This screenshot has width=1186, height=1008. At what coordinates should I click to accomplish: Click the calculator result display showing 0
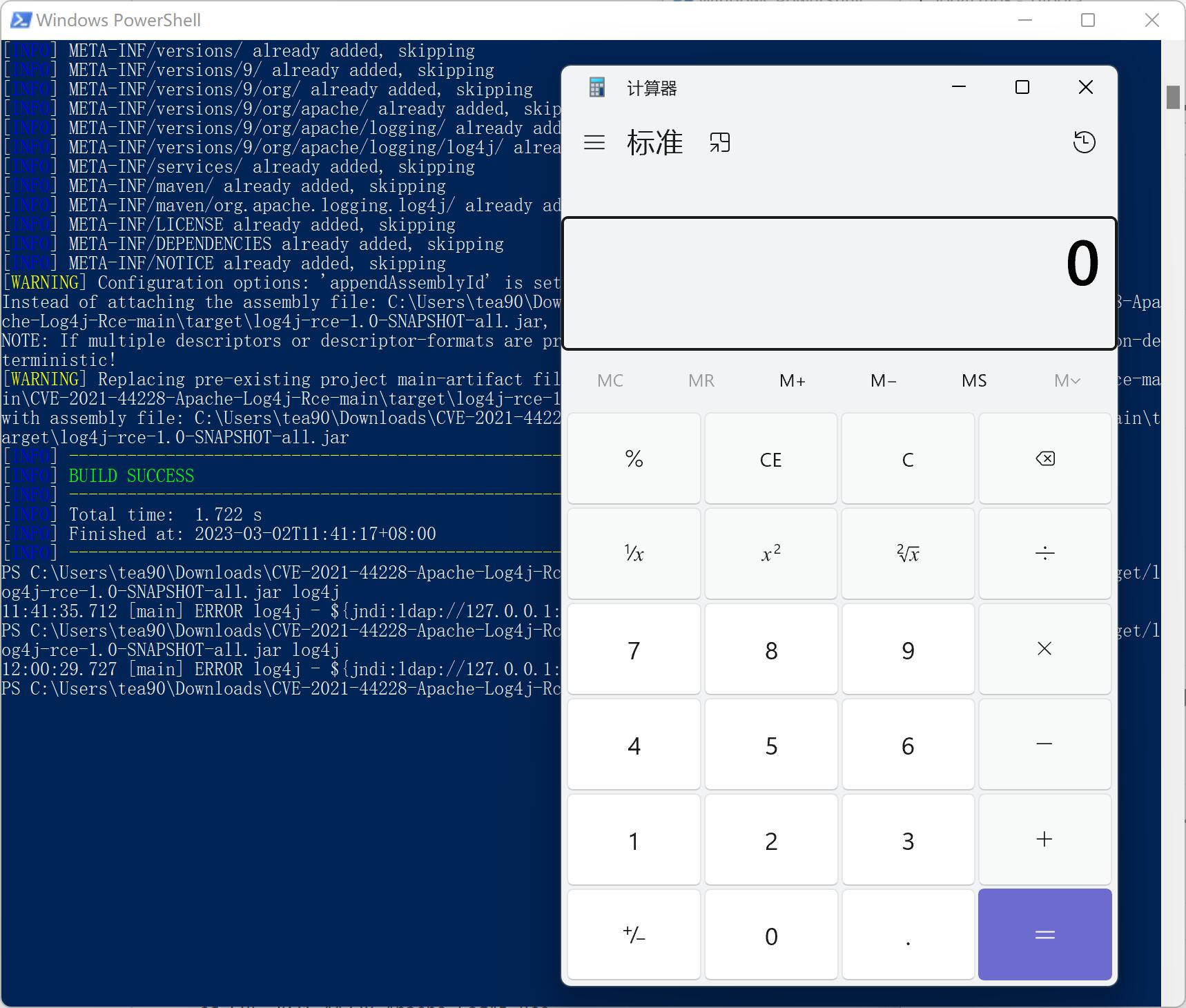[839, 284]
